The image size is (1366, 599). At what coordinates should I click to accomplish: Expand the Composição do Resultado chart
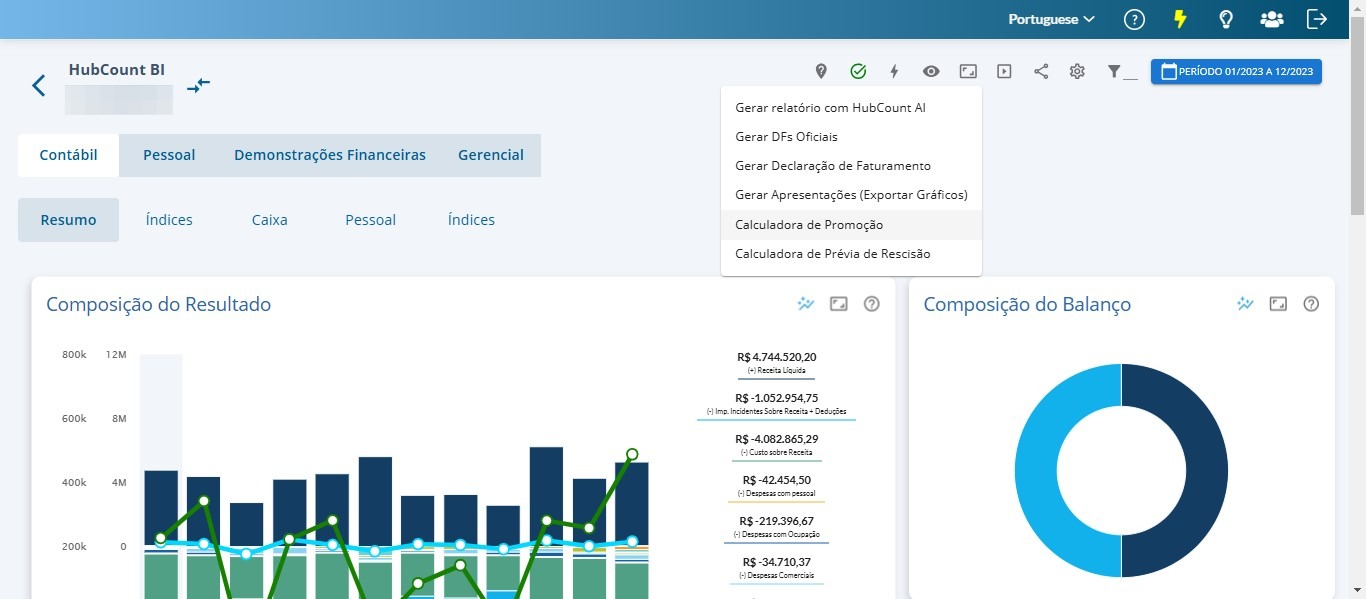pyautogui.click(x=839, y=304)
